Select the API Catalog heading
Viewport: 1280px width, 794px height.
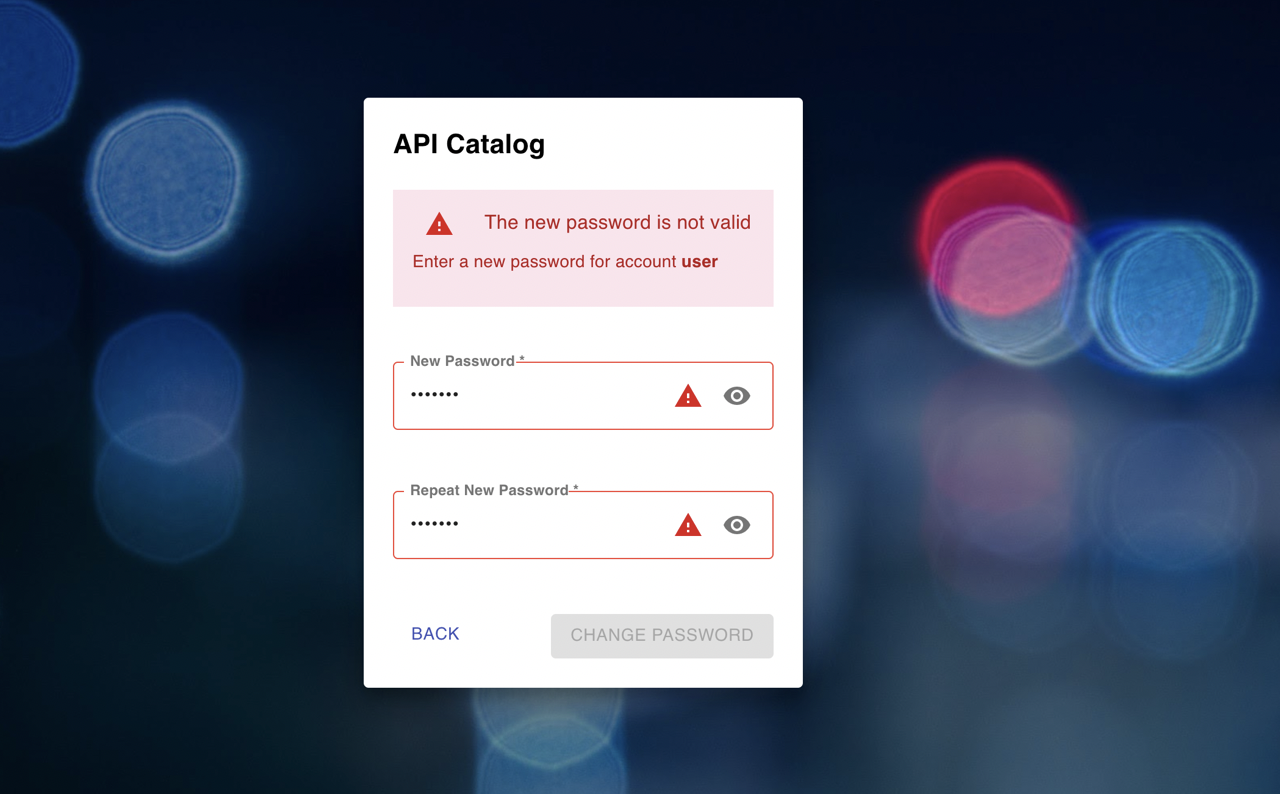click(469, 144)
